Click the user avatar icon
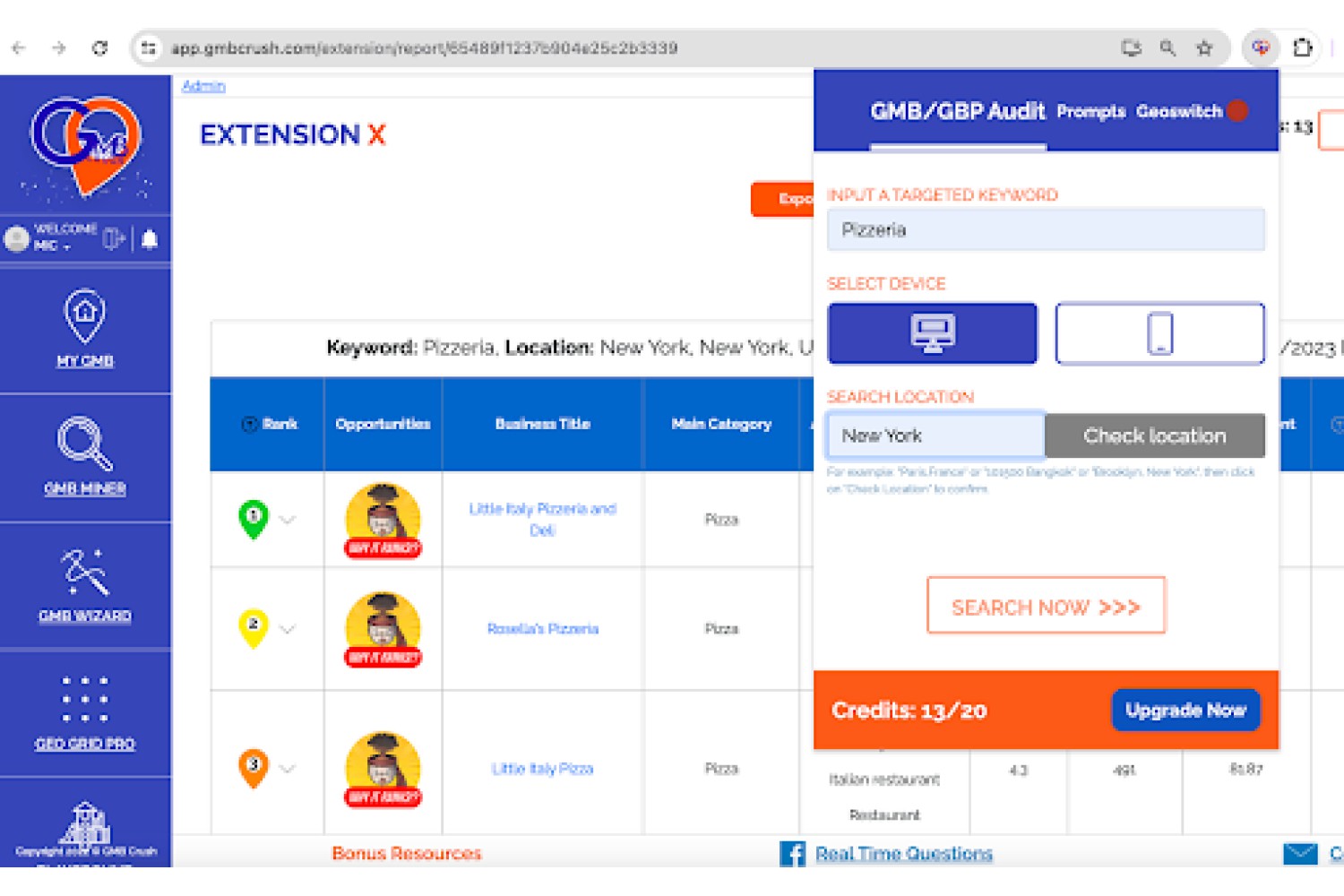Image resolution: width=1344 pixels, height=896 pixels. (16, 239)
